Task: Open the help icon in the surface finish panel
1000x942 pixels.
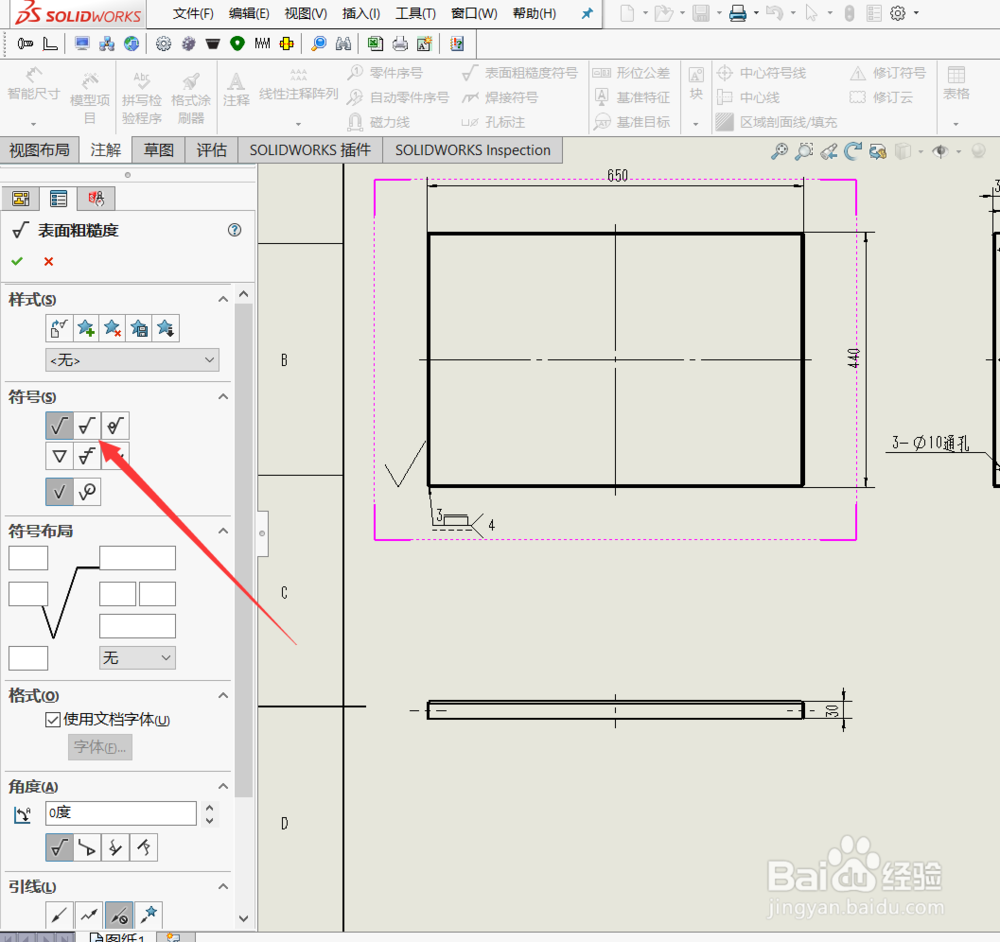Action: tap(235, 230)
